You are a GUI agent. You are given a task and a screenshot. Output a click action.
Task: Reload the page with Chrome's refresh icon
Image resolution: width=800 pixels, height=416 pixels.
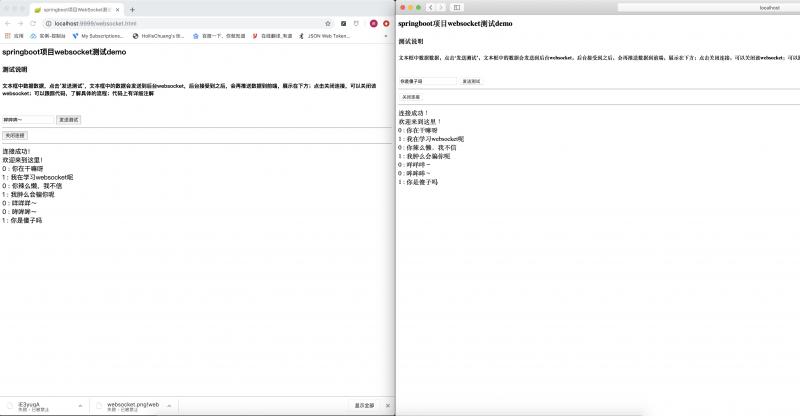33,23
